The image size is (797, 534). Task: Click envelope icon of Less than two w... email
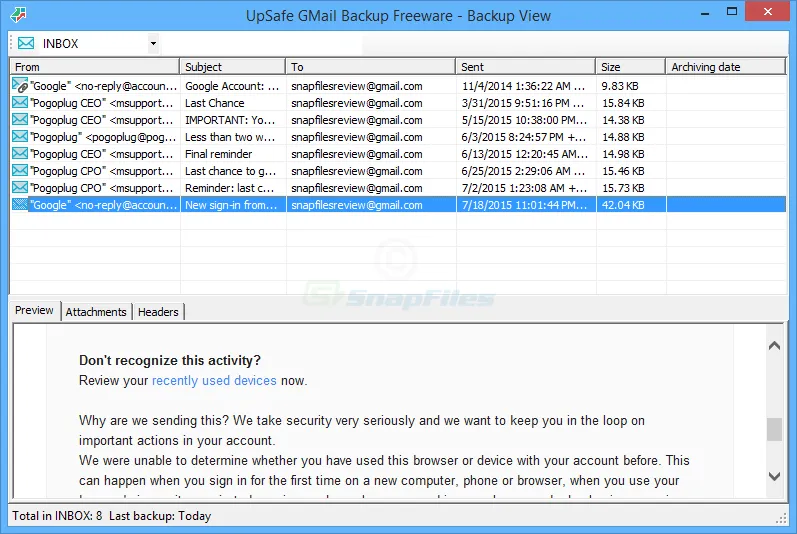(20, 137)
